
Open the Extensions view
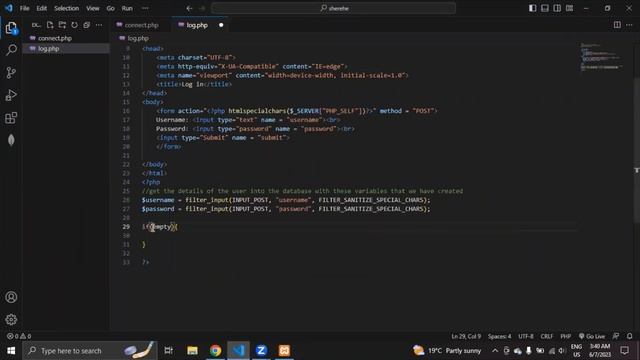pos(11,118)
